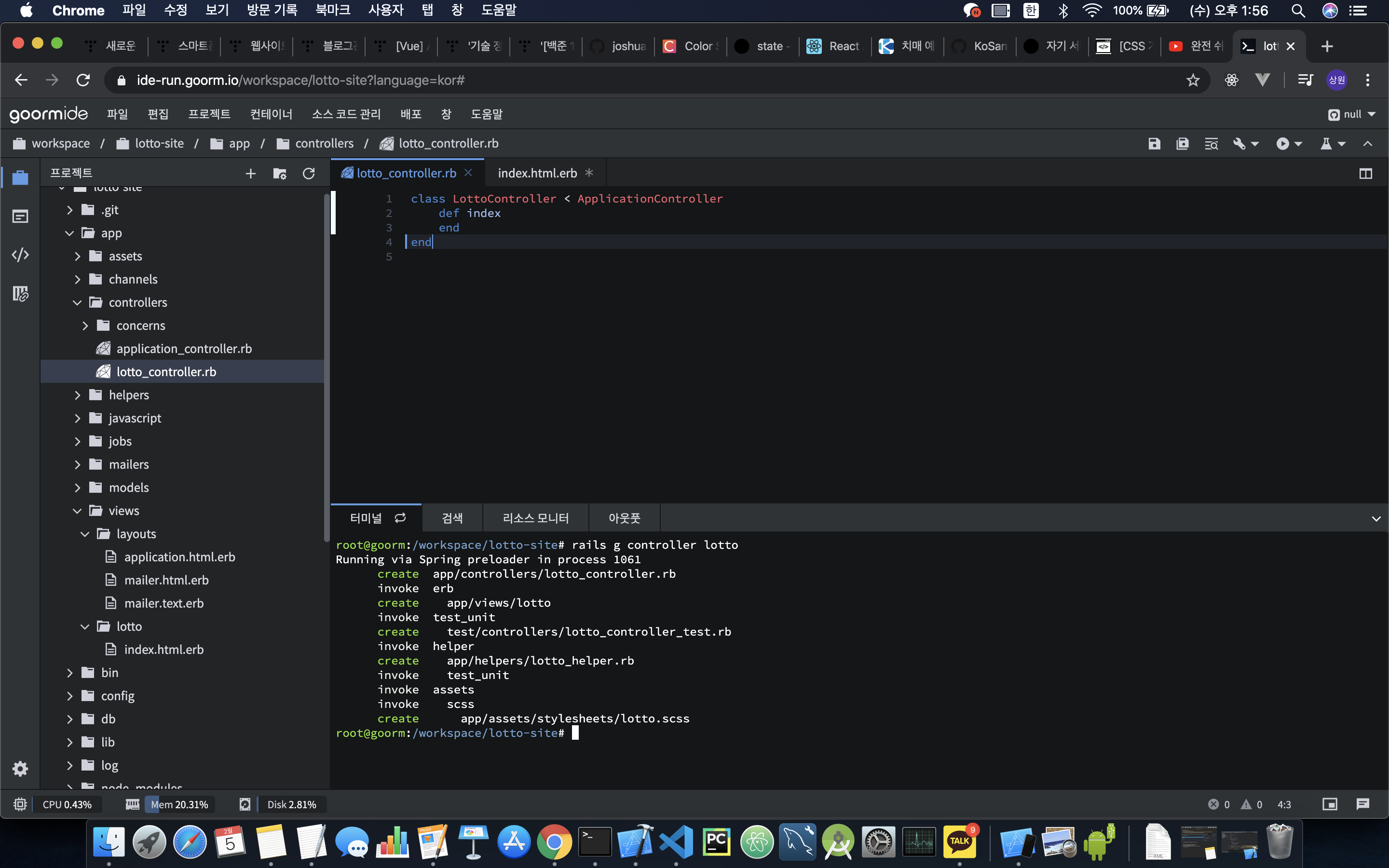Collapse the views folder

(x=78, y=511)
